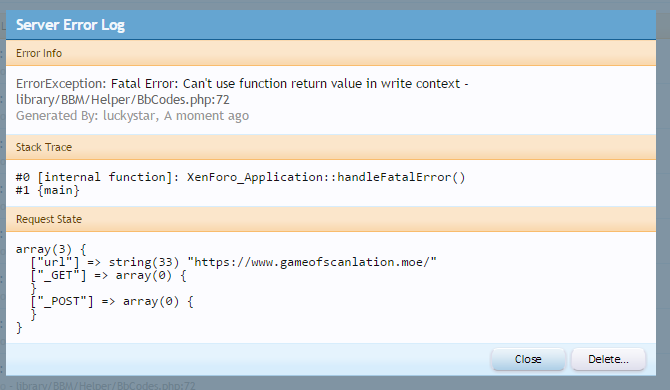Click the array(3) opening line in Request State
The width and height of the screenshot is (670, 390).
click(x=51, y=249)
